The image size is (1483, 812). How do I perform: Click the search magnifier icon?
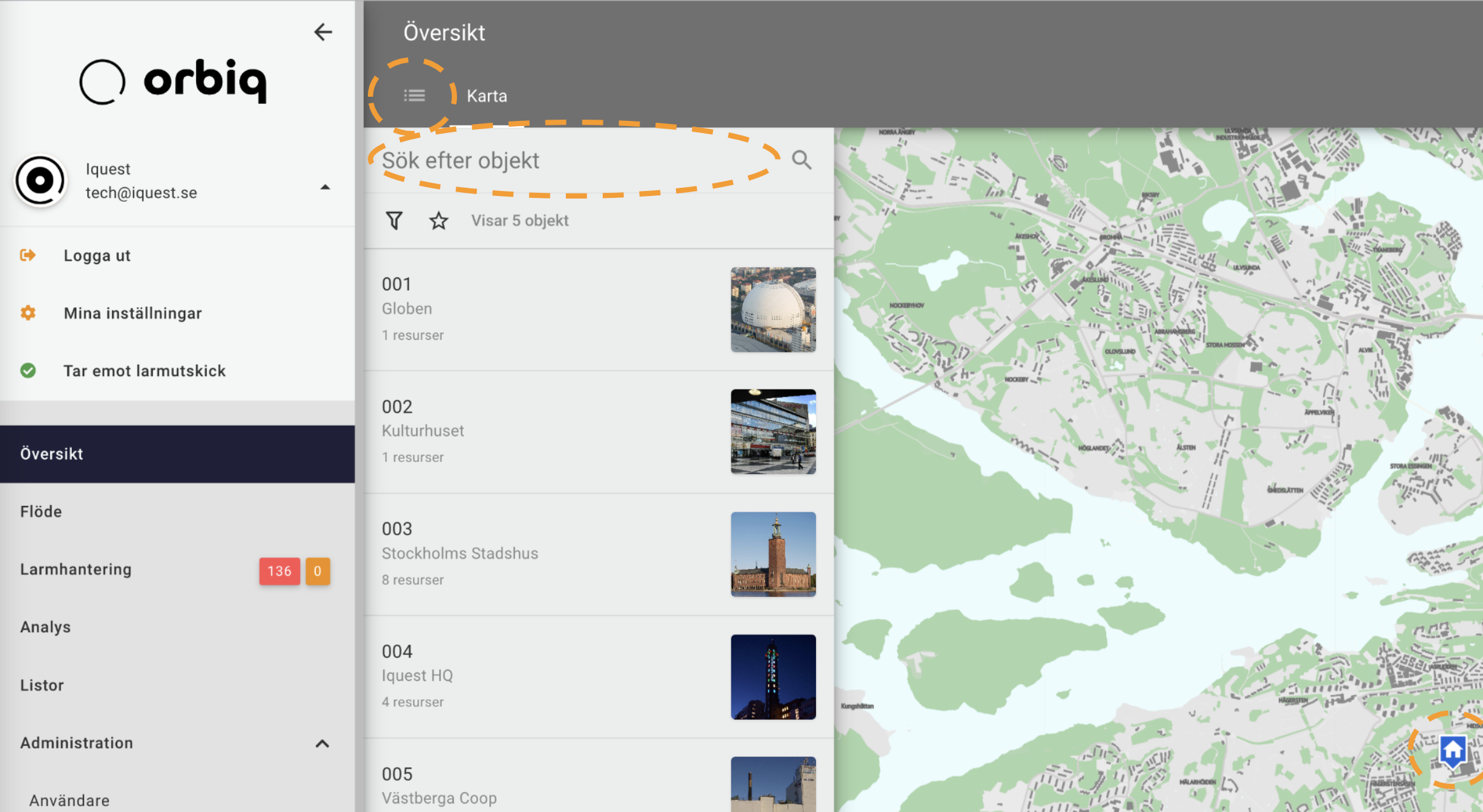[801, 160]
